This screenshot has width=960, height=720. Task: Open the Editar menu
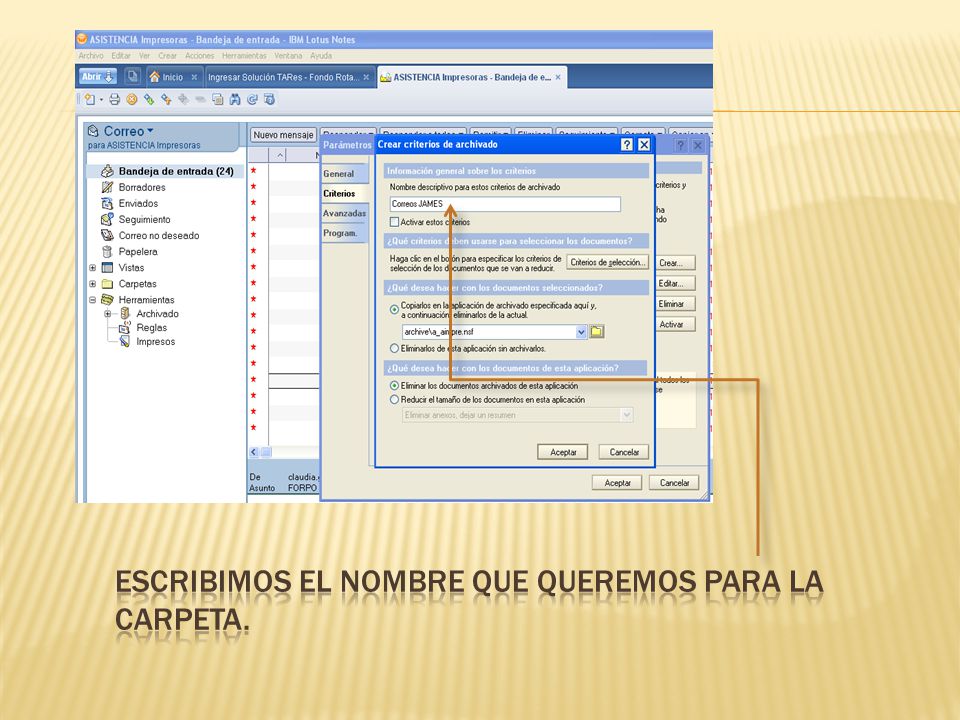121,56
